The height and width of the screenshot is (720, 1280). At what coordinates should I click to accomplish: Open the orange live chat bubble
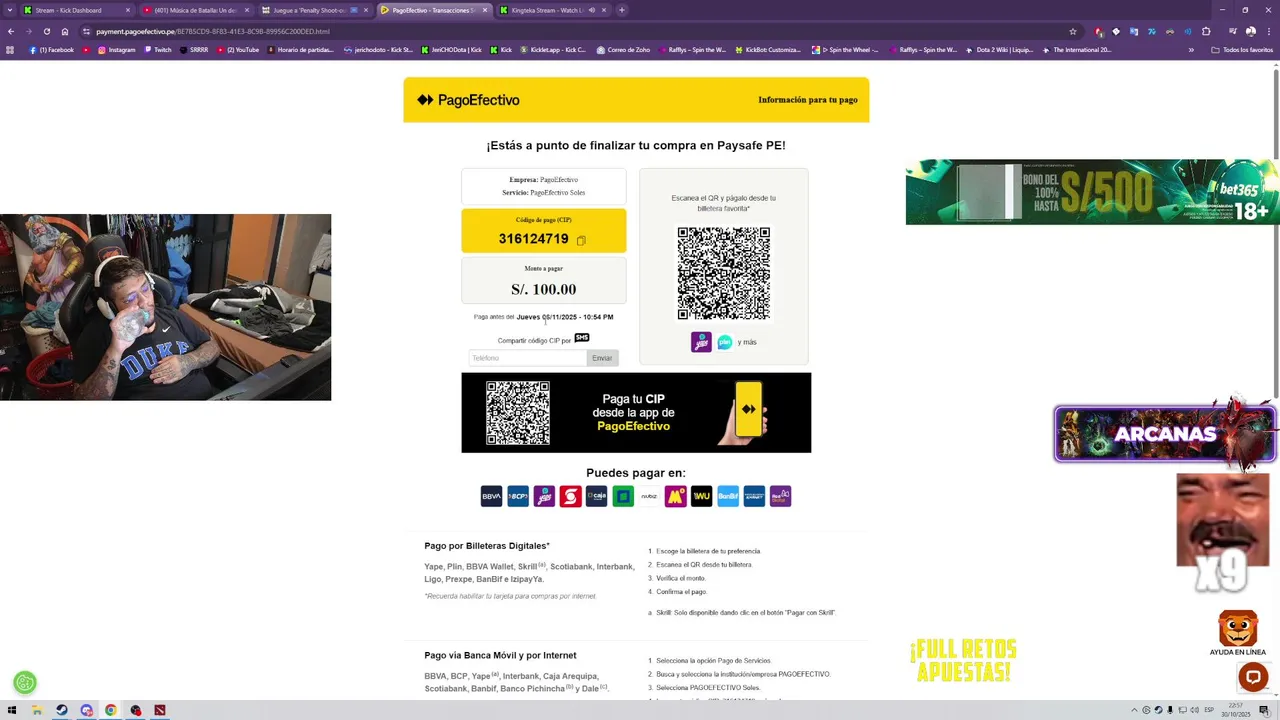(1253, 677)
